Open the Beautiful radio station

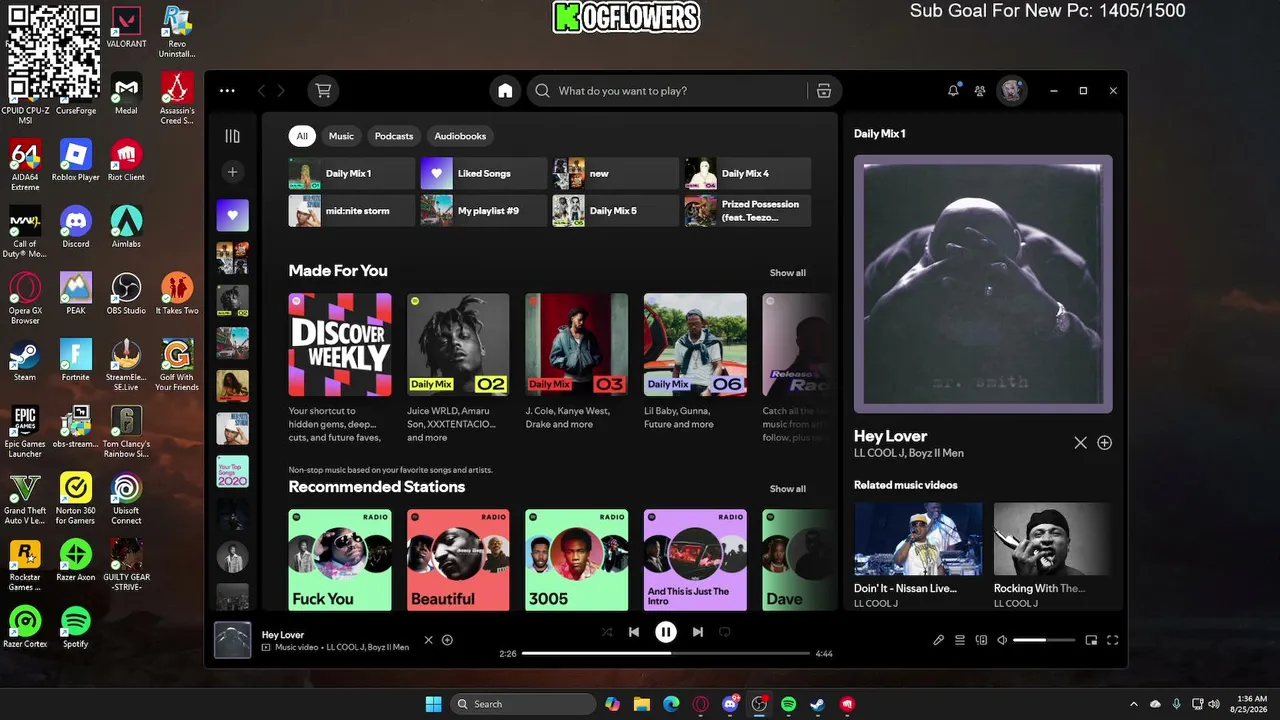[458, 559]
